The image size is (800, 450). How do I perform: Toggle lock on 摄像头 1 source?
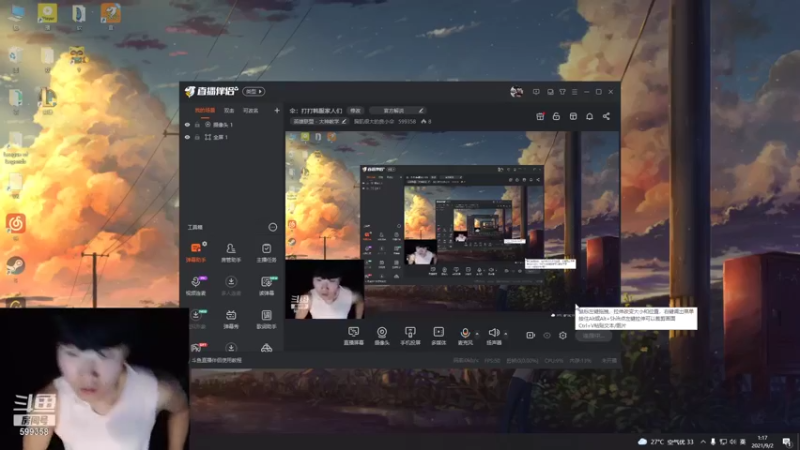click(197, 124)
